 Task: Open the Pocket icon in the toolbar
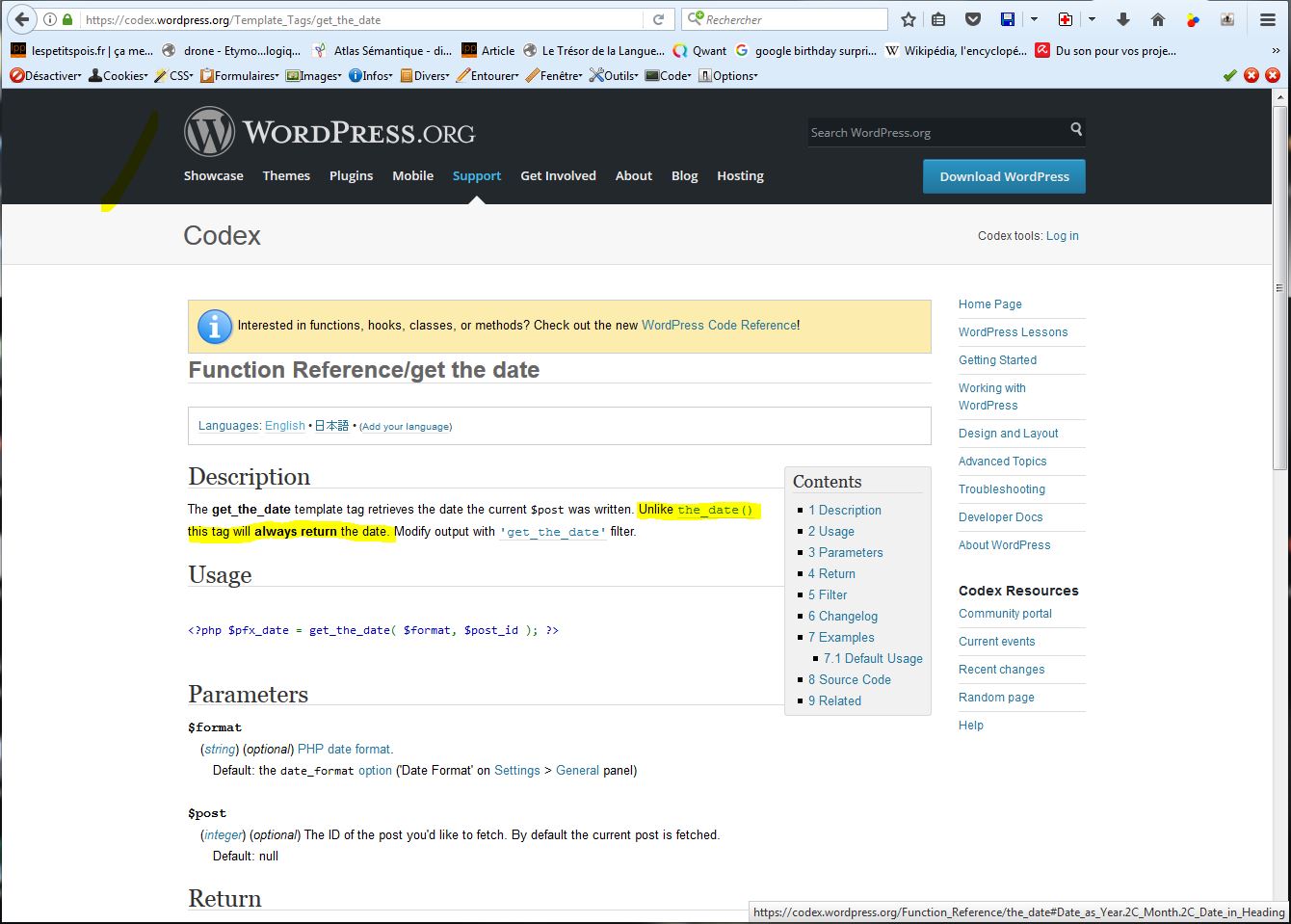point(973,19)
